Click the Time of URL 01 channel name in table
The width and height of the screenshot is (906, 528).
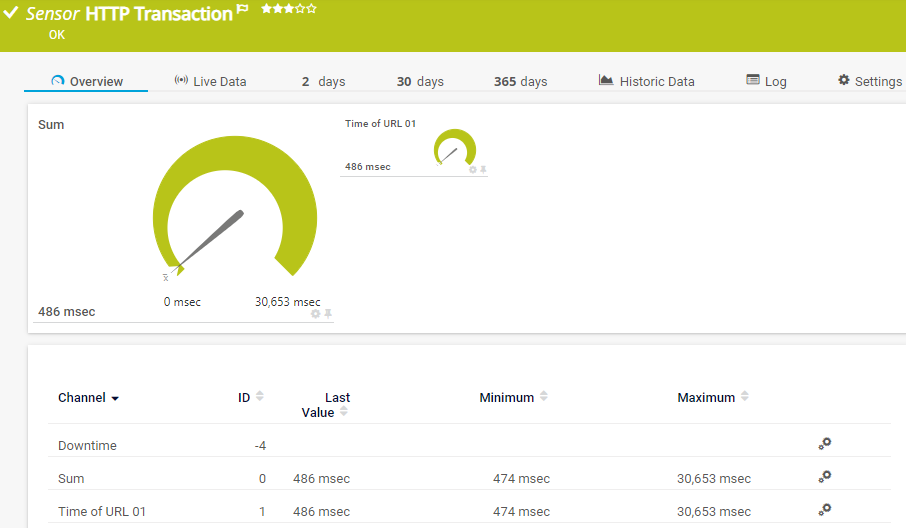tap(102, 511)
